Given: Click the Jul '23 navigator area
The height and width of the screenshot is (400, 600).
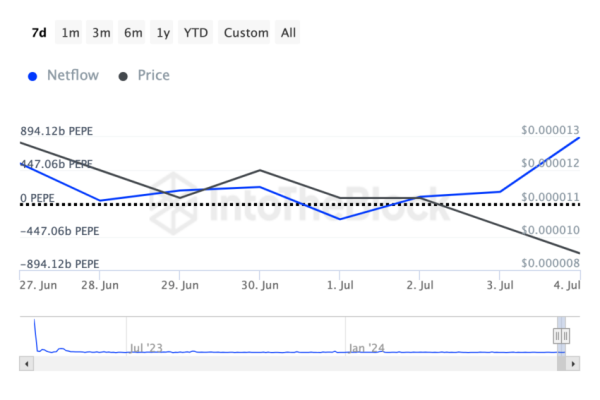Looking at the screenshot, I should tap(147, 347).
